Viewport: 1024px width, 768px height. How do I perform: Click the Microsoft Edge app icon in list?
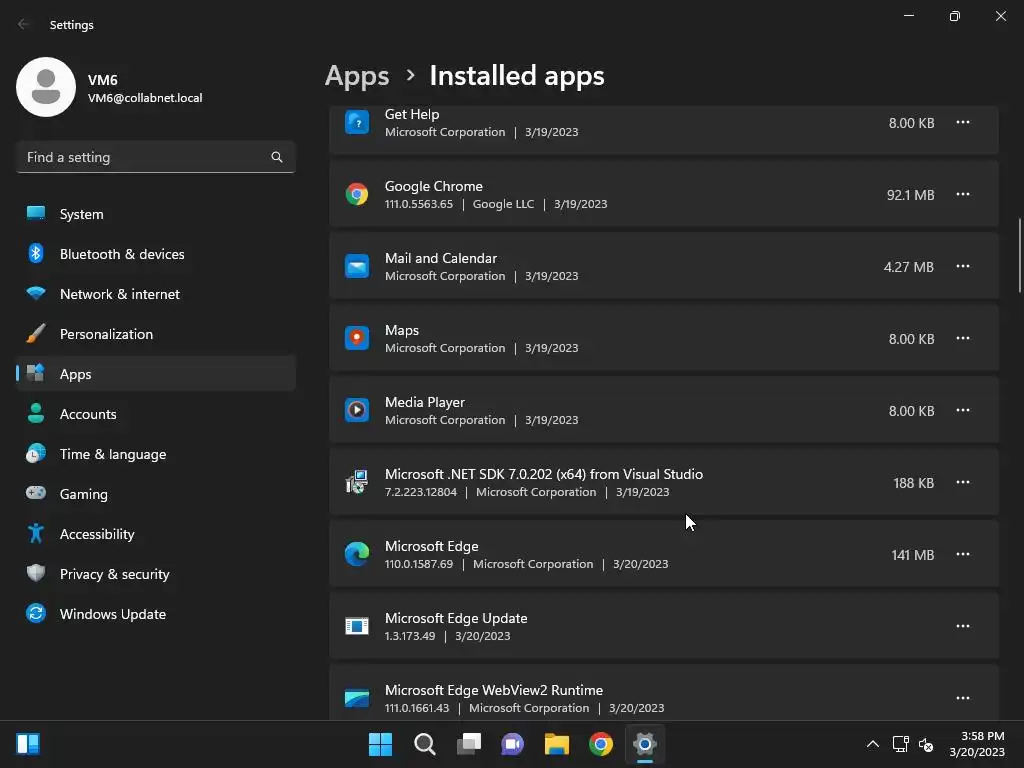357,555
